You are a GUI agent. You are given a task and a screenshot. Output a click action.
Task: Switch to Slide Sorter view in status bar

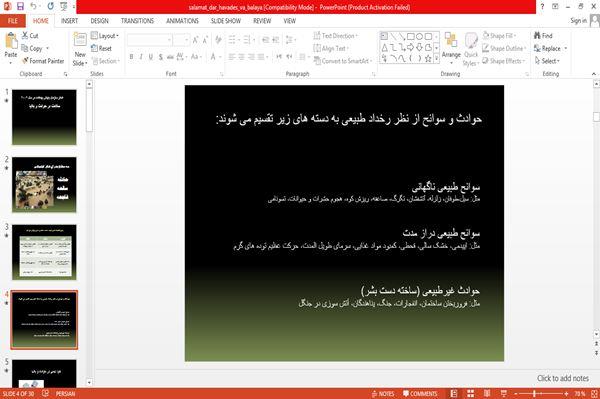coord(470,393)
